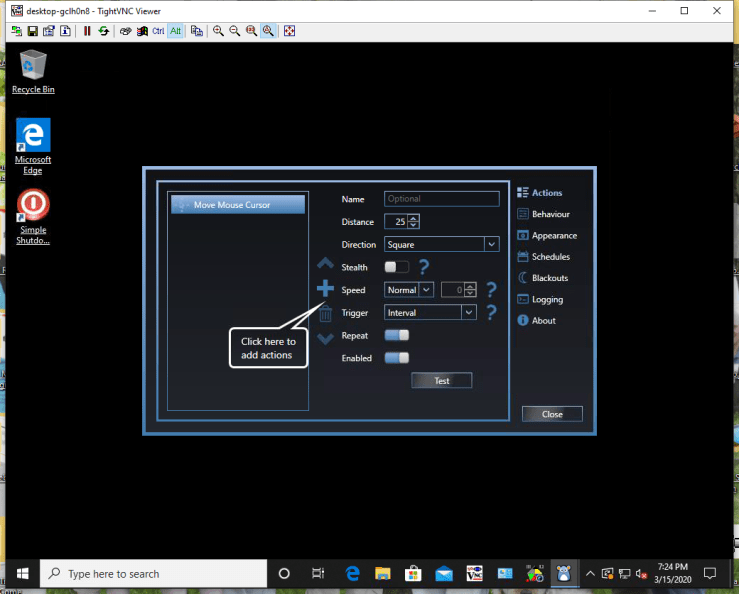
Task: Disable the Enabled toggle switch
Action: coord(397,358)
